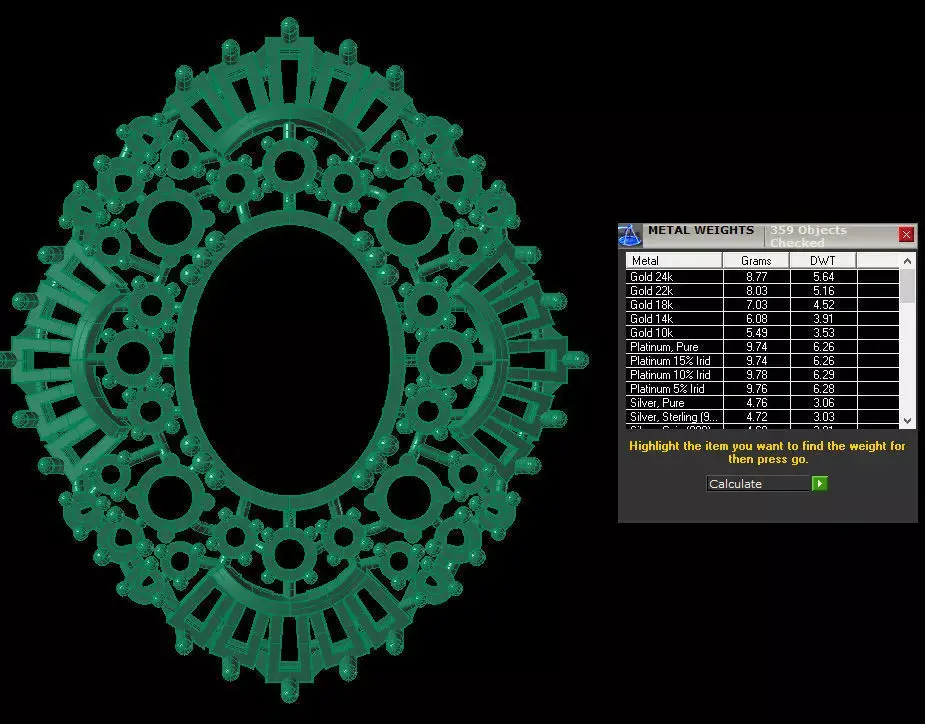The width and height of the screenshot is (925, 724).
Task: Click the Grams column header
Action: (x=756, y=260)
